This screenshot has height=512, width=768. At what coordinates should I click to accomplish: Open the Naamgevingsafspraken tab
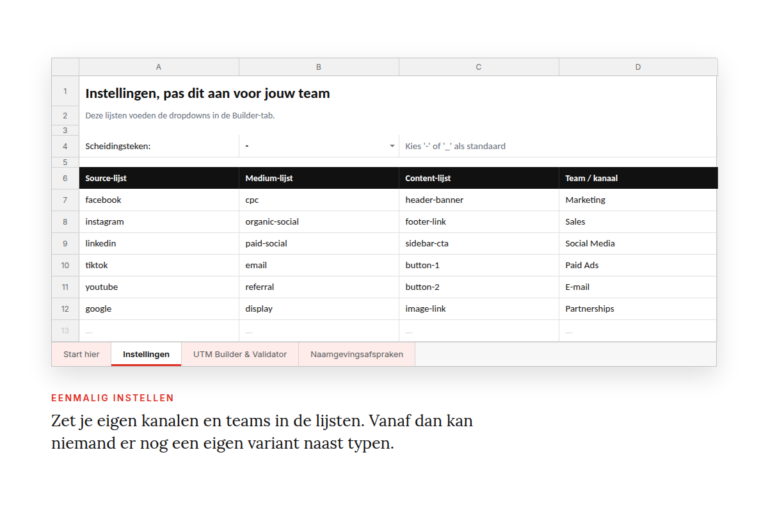[x=357, y=354]
